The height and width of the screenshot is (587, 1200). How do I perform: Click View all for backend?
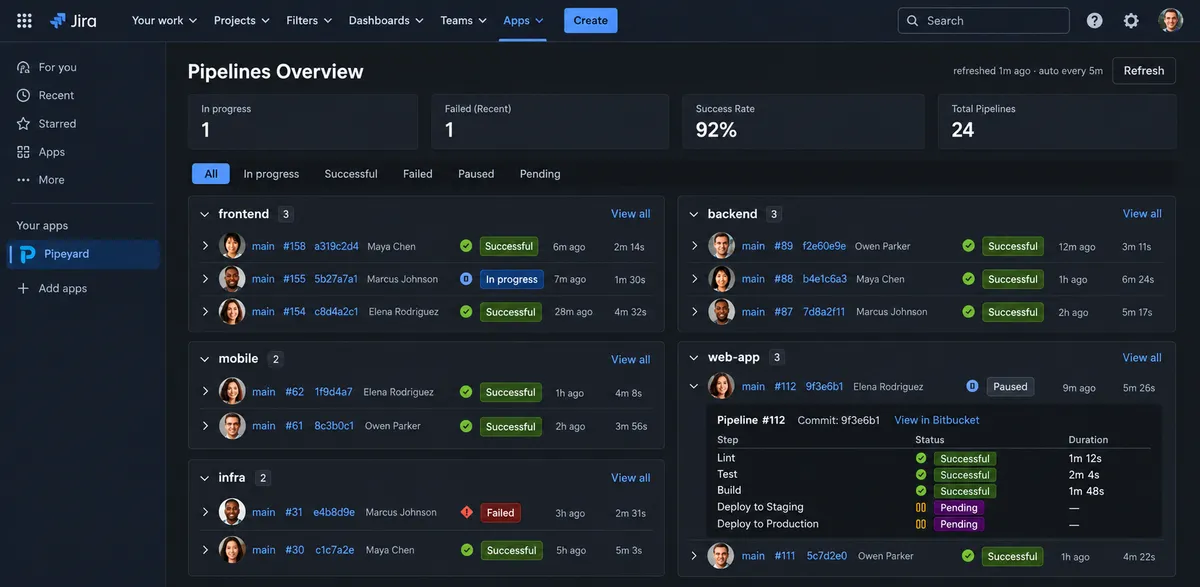coord(1142,214)
